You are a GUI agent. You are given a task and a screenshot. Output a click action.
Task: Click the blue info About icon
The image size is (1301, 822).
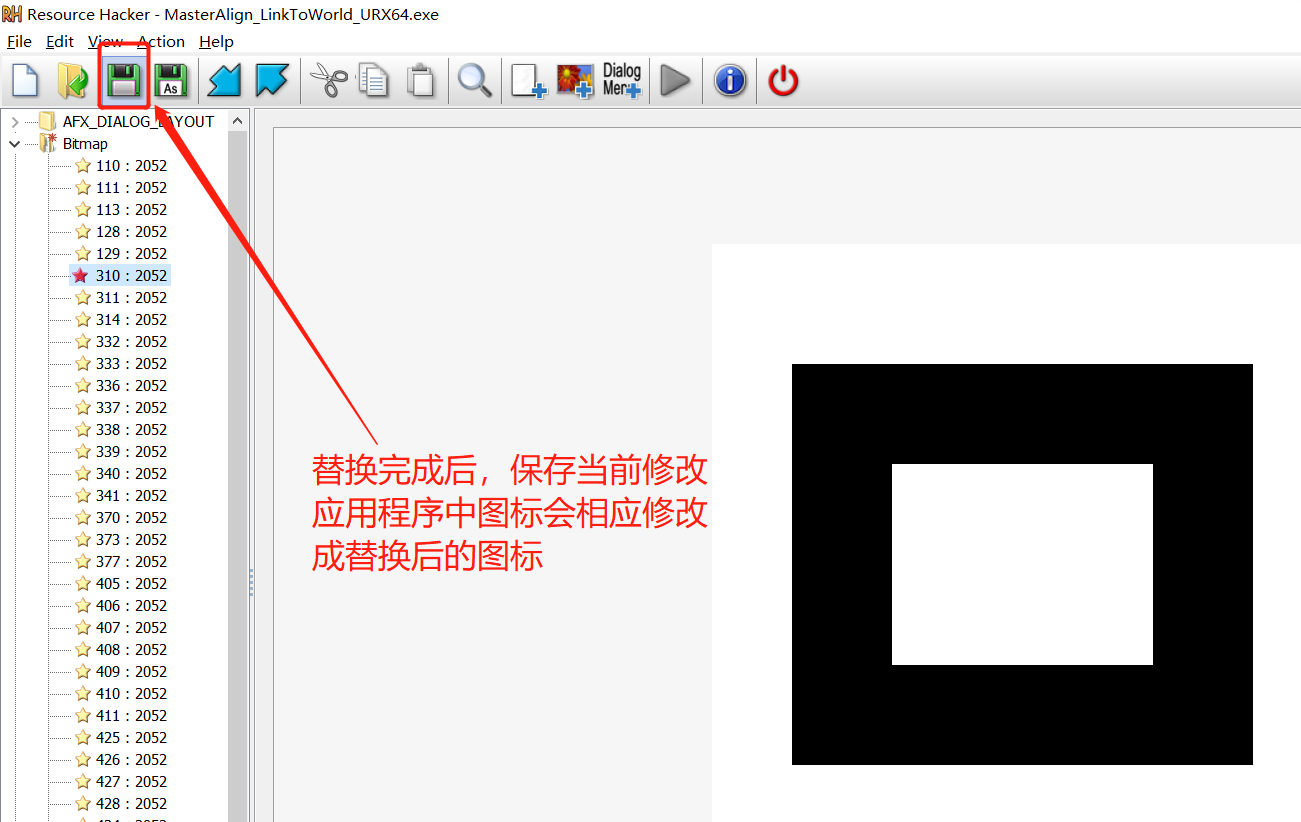pos(730,81)
